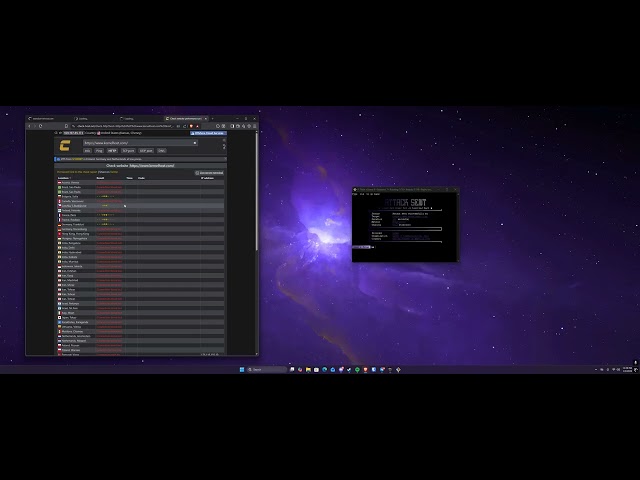Run the TCP port check

click(128, 151)
